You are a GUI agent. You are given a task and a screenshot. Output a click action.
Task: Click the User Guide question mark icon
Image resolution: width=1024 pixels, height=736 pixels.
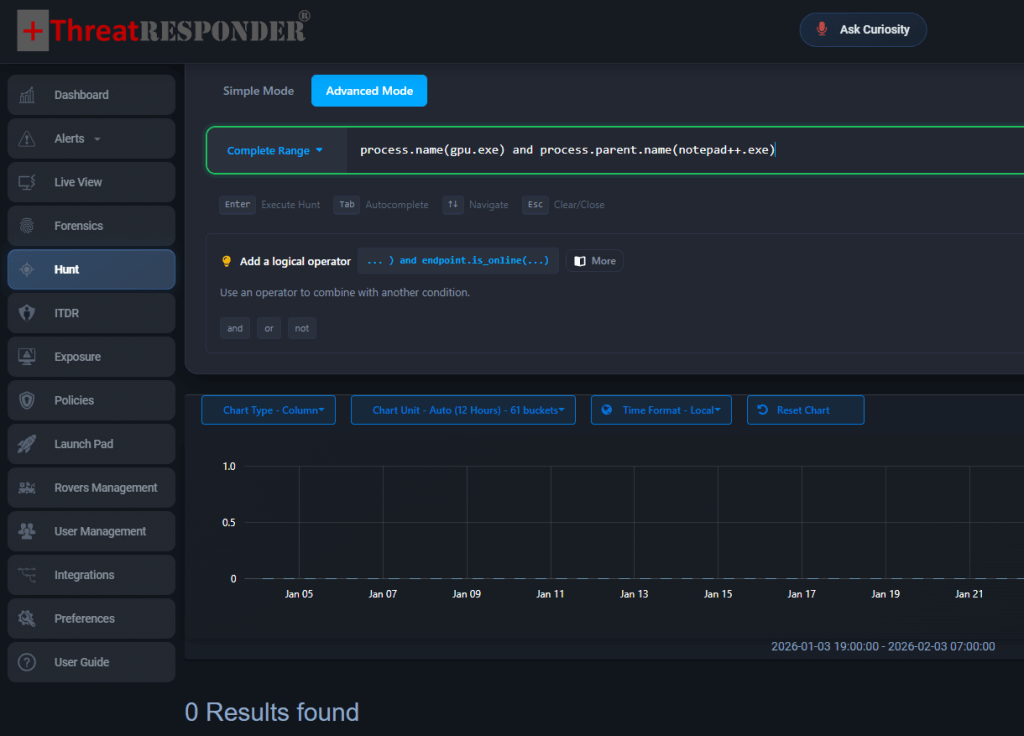pos(27,662)
